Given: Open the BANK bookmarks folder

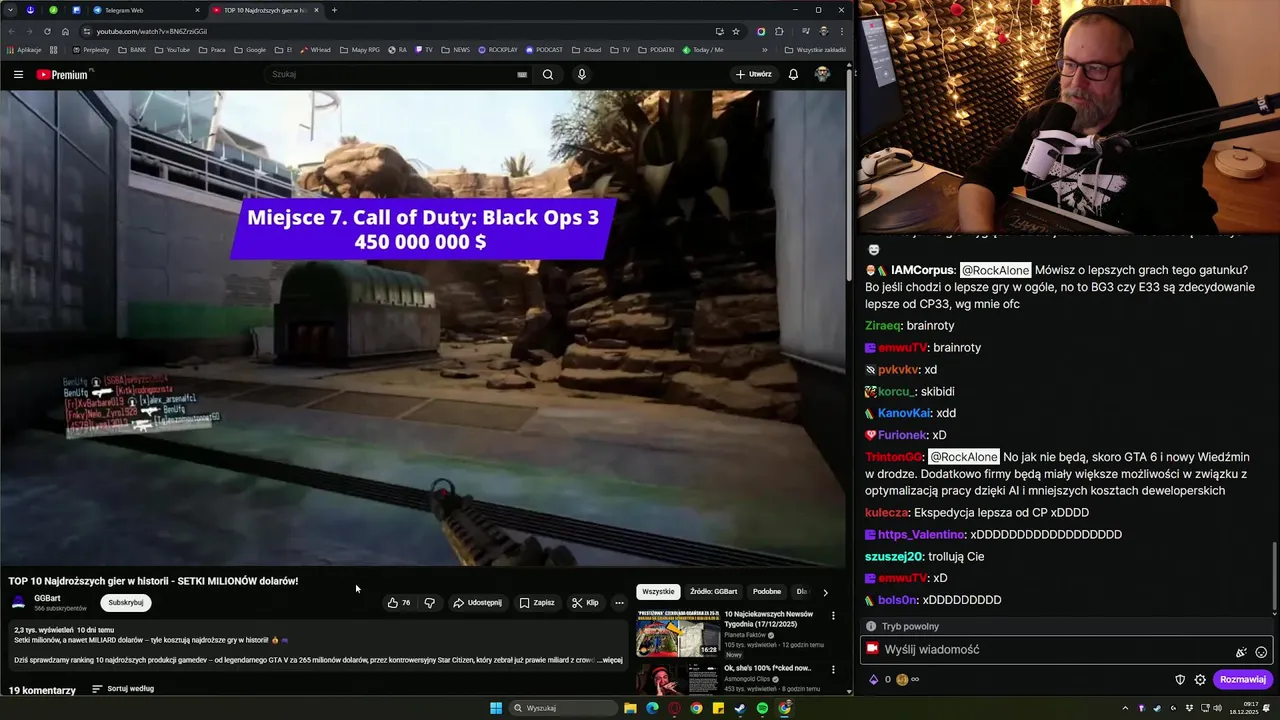Looking at the screenshot, I should (131, 50).
